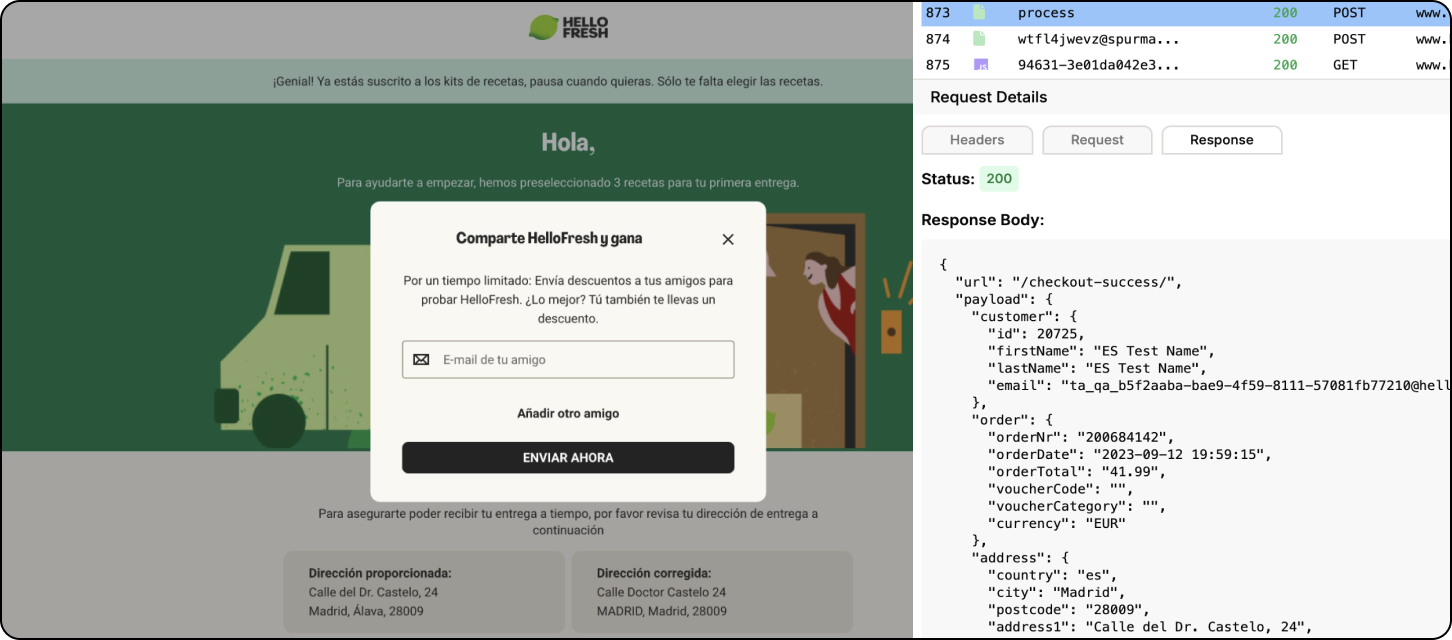
Task: Click the envelope icon in email field
Action: (x=421, y=360)
